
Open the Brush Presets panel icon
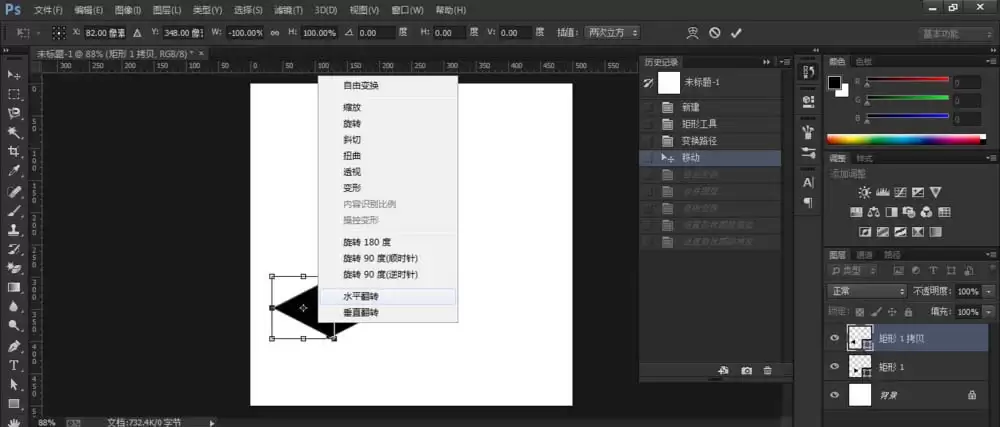pyautogui.click(x=808, y=153)
